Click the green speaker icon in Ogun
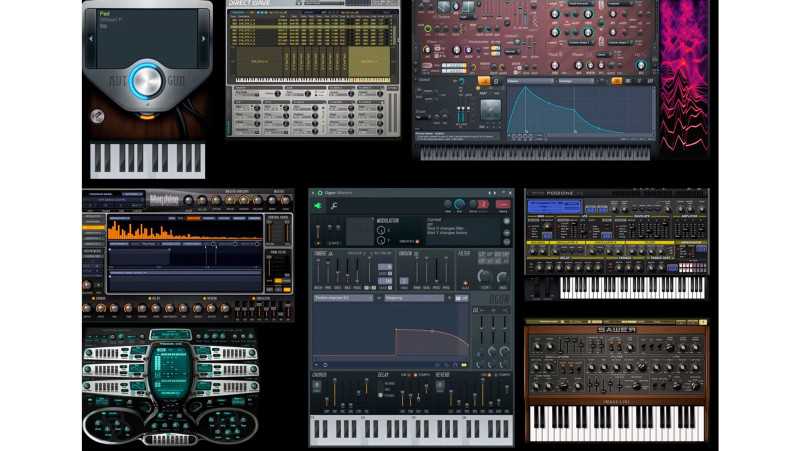Image resolution: width=800 pixels, height=451 pixels. click(x=318, y=206)
